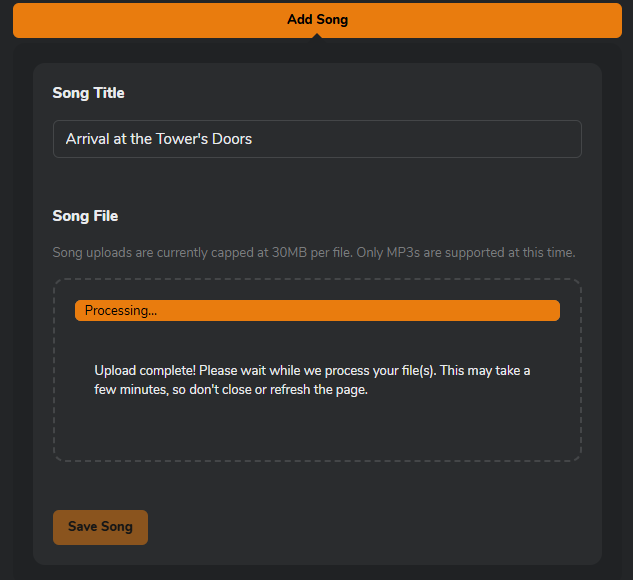Click the 'Add Song' title text

click(x=317, y=20)
